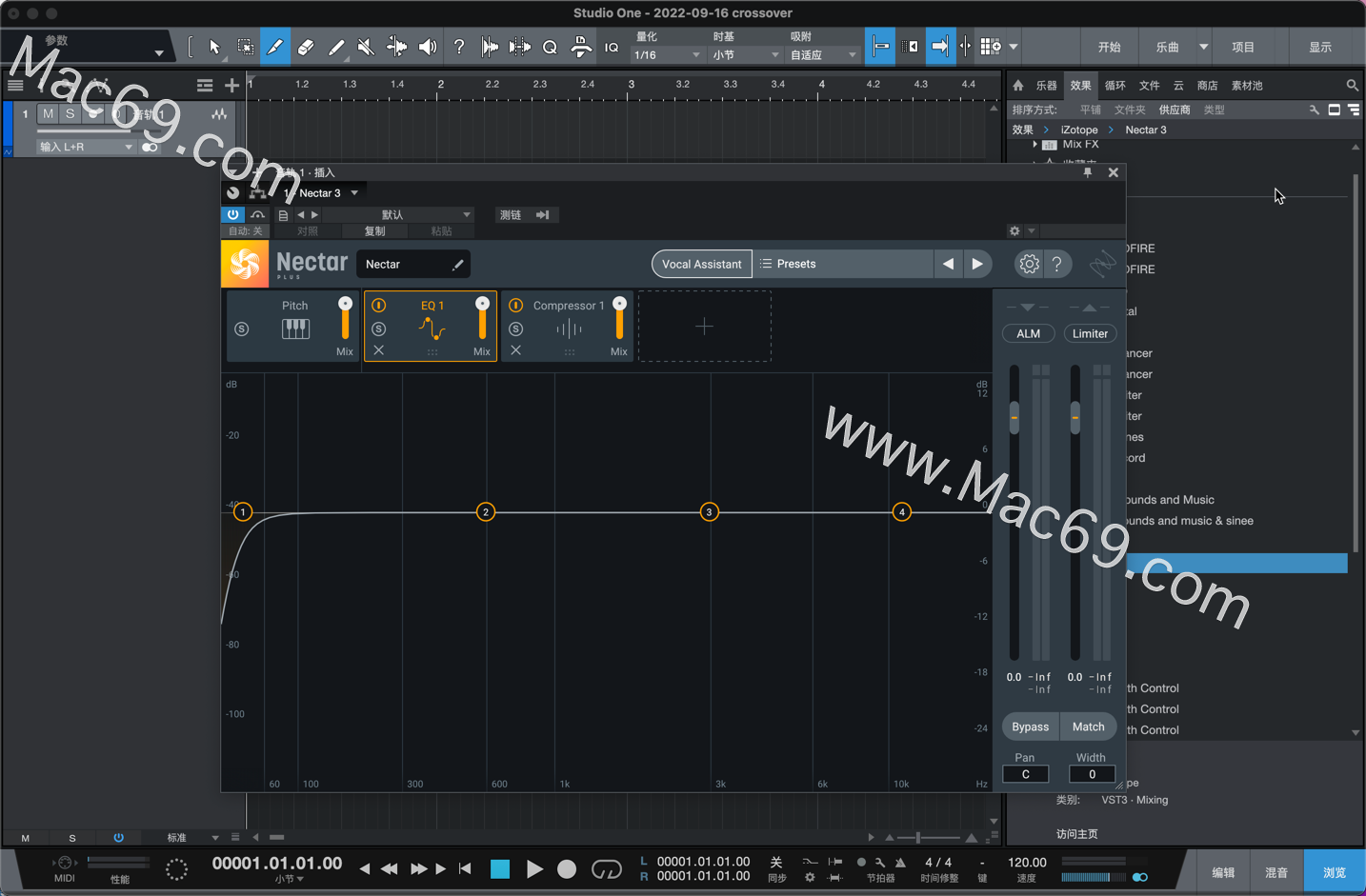The image size is (1366, 896).
Task: Toggle plugin power button in Nectar window
Action: pyautogui.click(x=232, y=214)
